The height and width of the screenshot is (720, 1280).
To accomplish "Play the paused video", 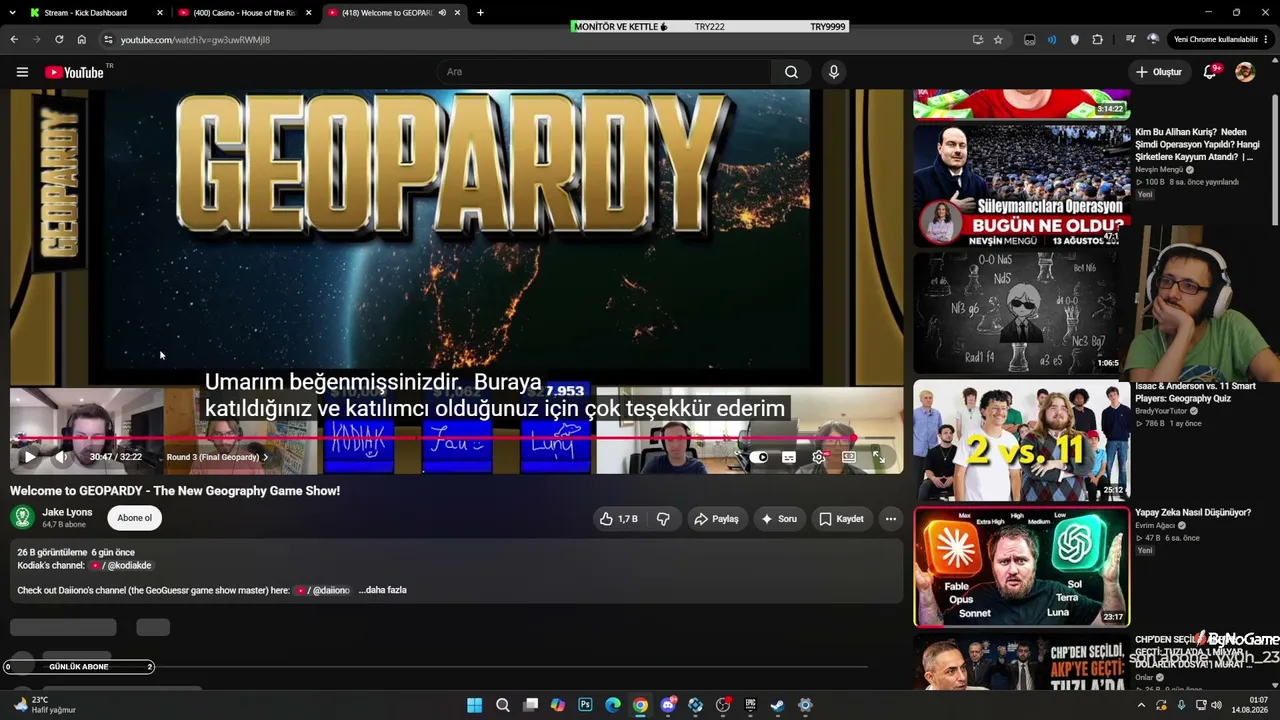I will click(x=30, y=457).
